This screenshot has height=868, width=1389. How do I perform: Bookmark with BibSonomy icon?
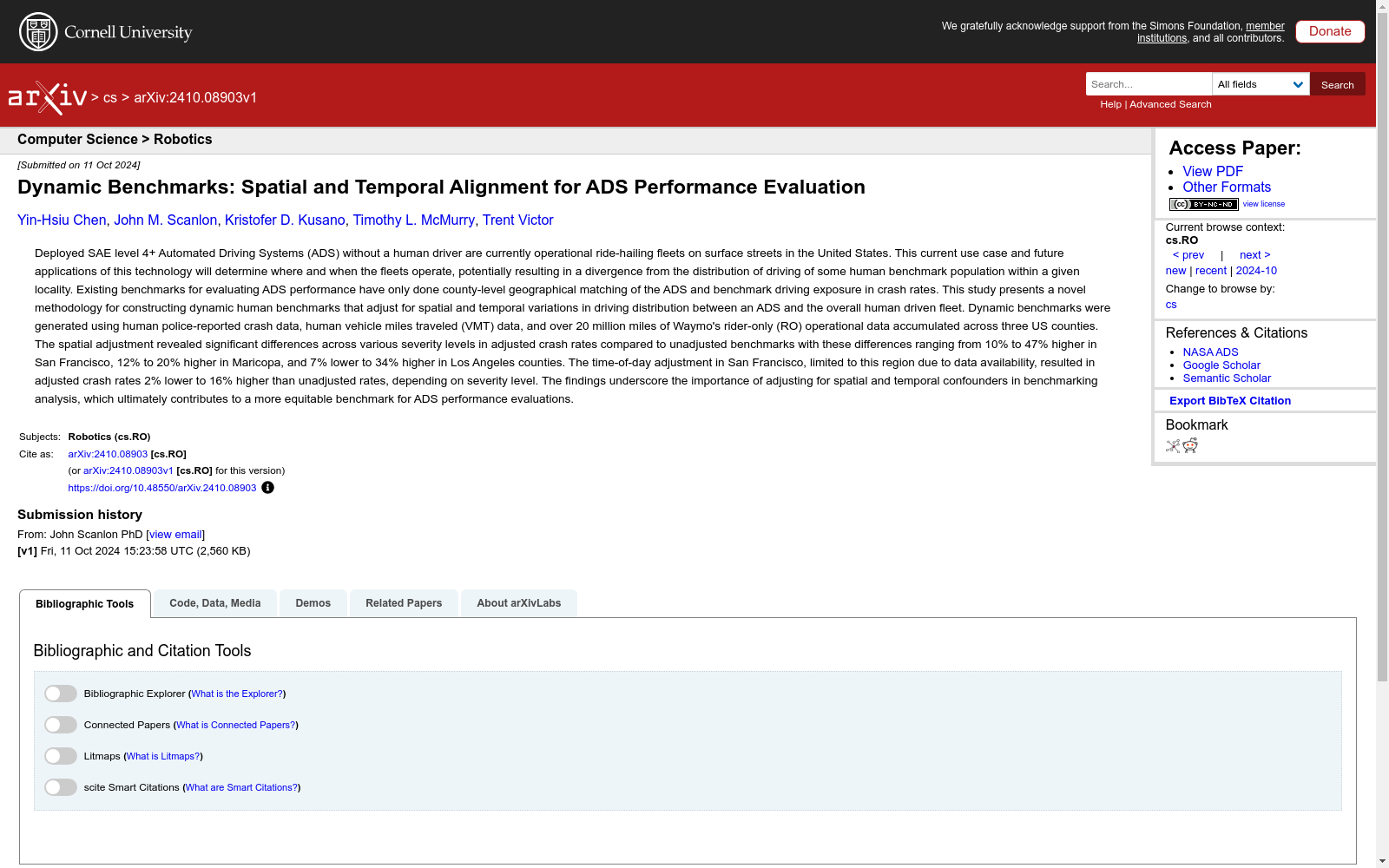1173,445
